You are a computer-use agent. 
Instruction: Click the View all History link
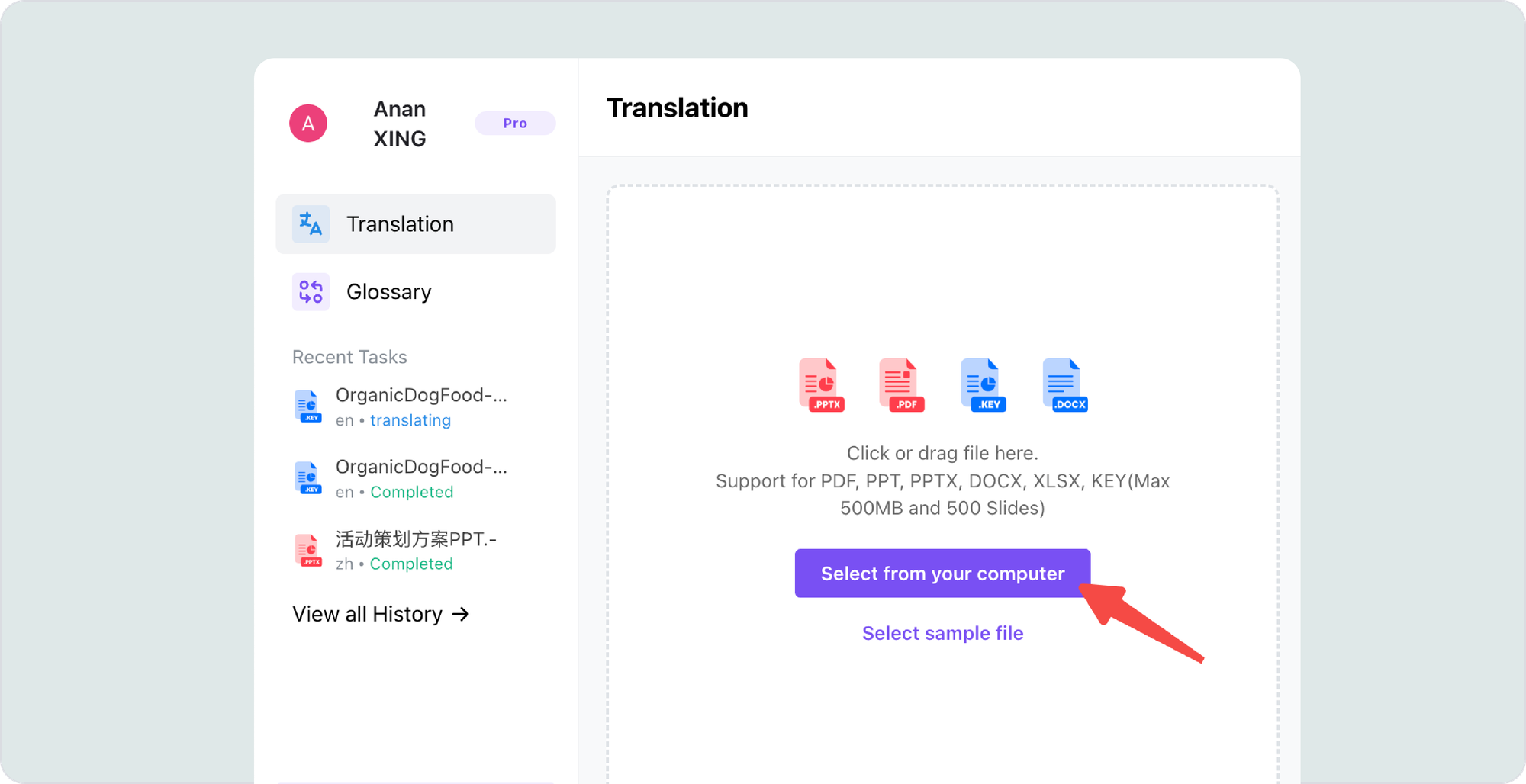pos(367,615)
